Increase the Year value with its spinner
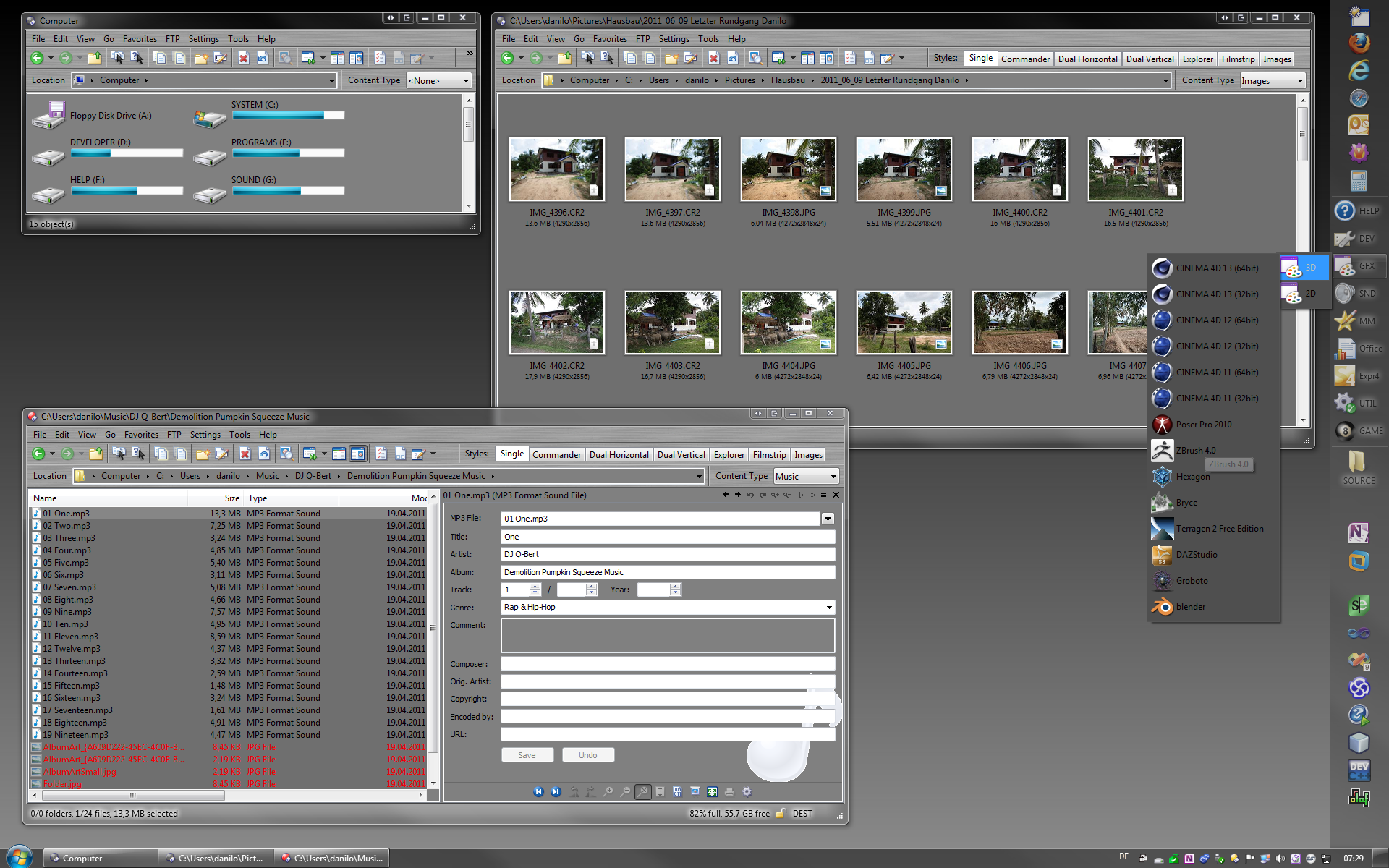Viewport: 1389px width, 868px height. click(x=676, y=587)
